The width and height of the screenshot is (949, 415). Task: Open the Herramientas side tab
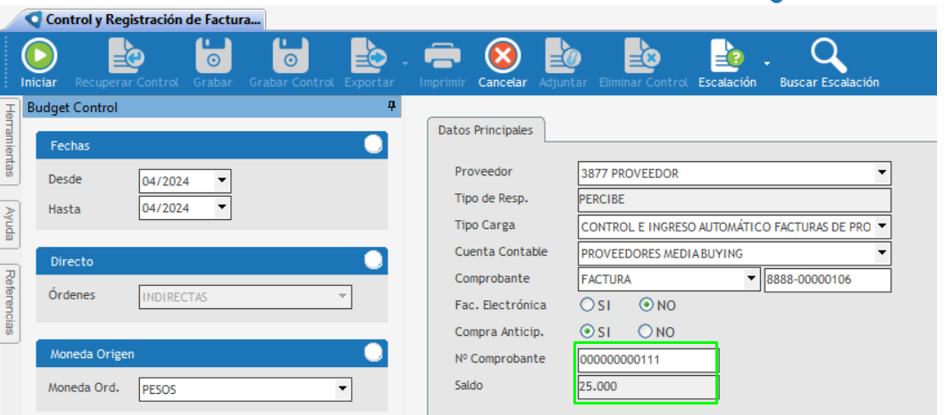[x=10, y=140]
